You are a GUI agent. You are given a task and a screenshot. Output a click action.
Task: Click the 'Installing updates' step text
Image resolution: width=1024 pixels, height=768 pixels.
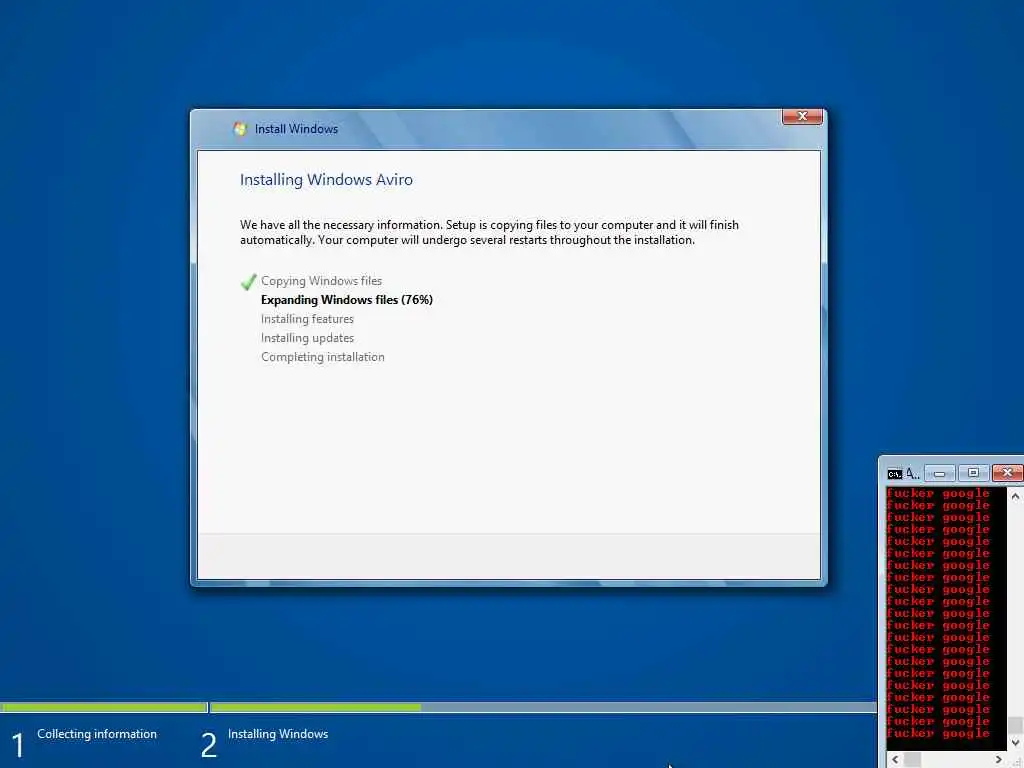point(308,338)
